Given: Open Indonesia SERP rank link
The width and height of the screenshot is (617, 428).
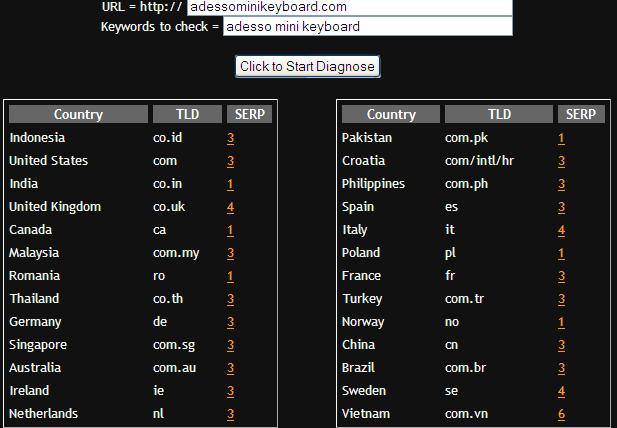Looking at the screenshot, I should point(231,138).
